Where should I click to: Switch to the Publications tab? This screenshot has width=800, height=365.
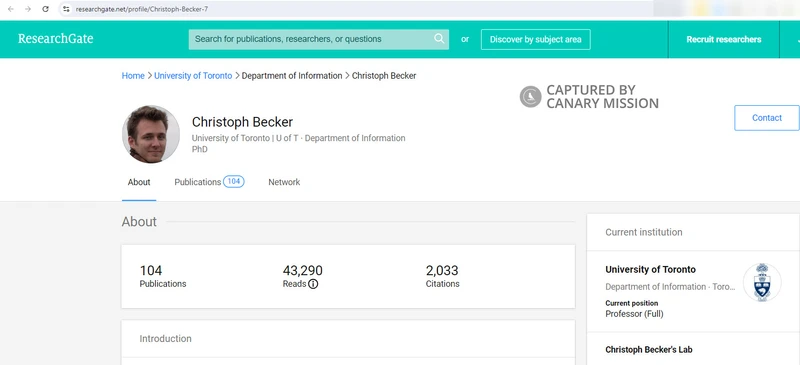click(x=209, y=182)
